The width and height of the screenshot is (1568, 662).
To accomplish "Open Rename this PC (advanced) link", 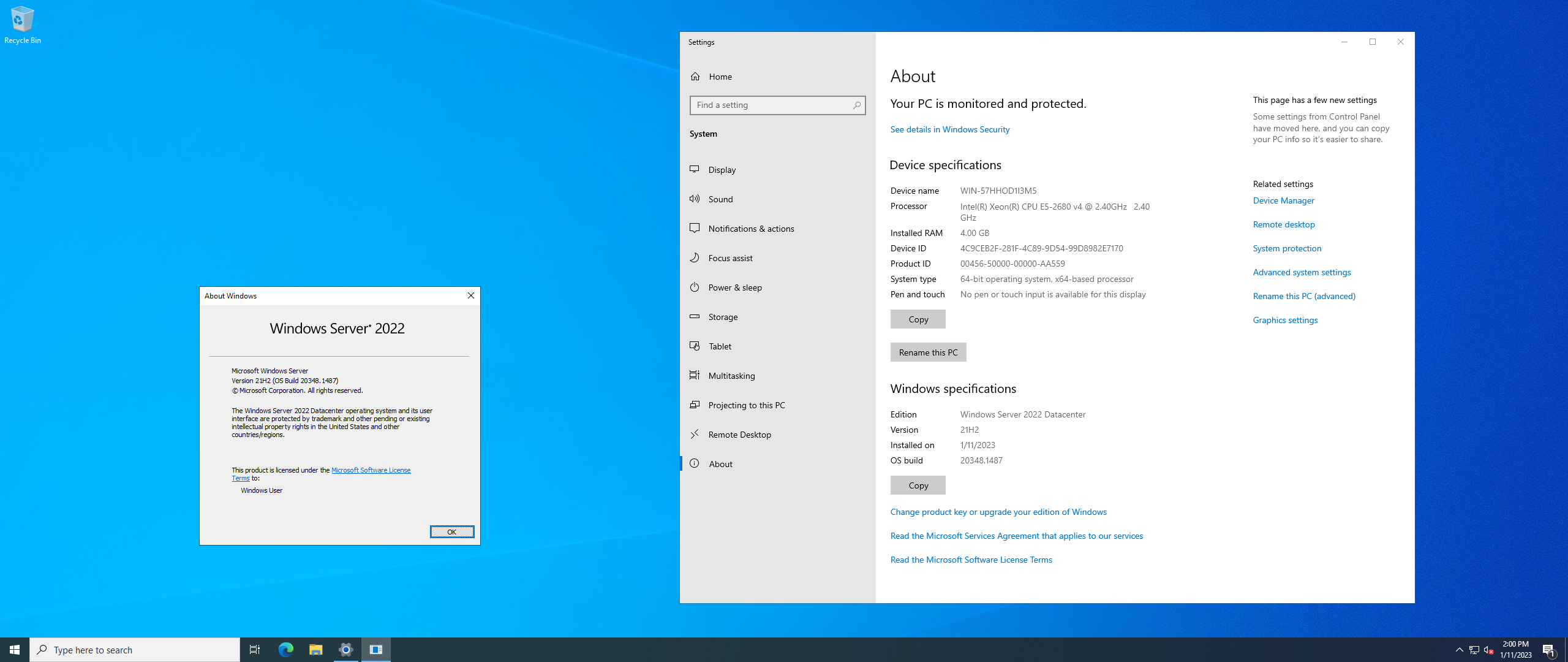I will [x=1305, y=296].
